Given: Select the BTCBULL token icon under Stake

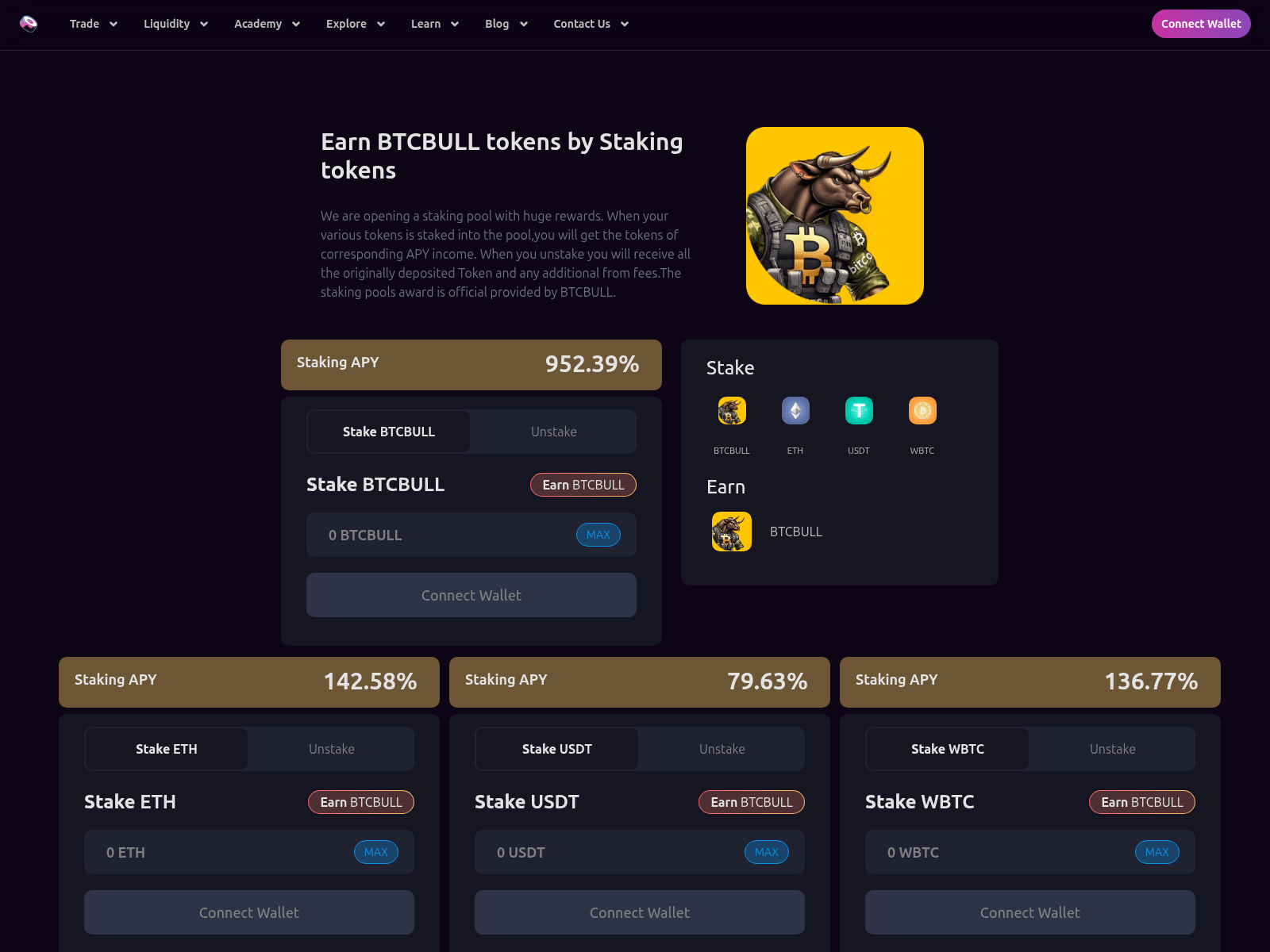Looking at the screenshot, I should pos(732,411).
